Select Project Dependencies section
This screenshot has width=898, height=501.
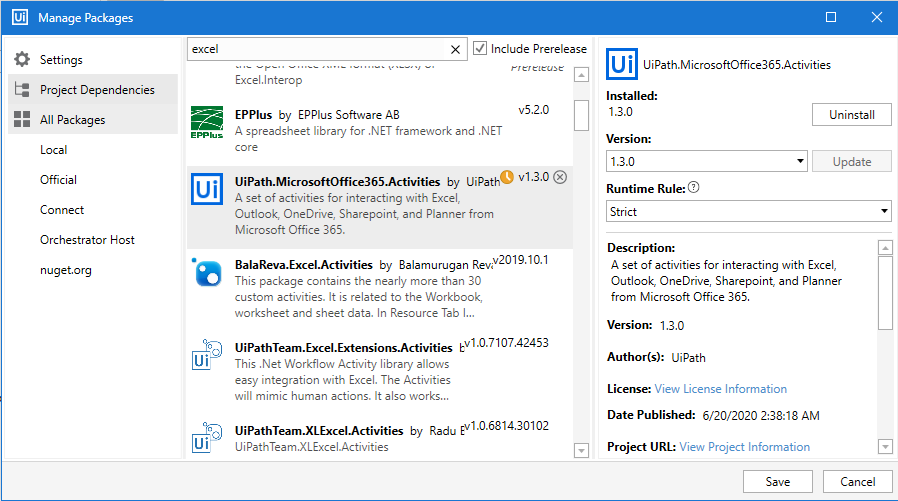tap(93, 89)
